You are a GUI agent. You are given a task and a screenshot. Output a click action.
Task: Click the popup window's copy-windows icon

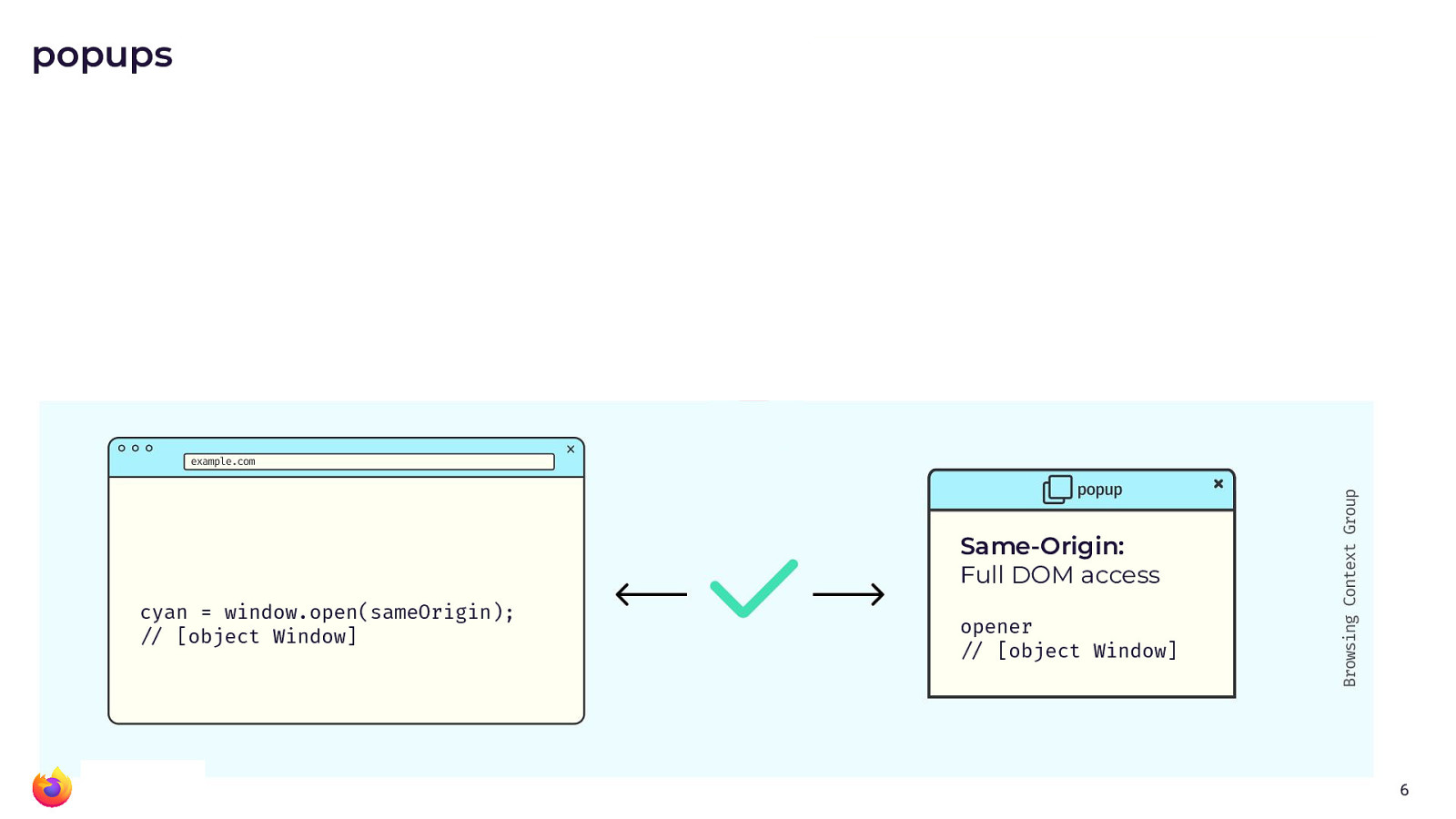pos(1057,490)
